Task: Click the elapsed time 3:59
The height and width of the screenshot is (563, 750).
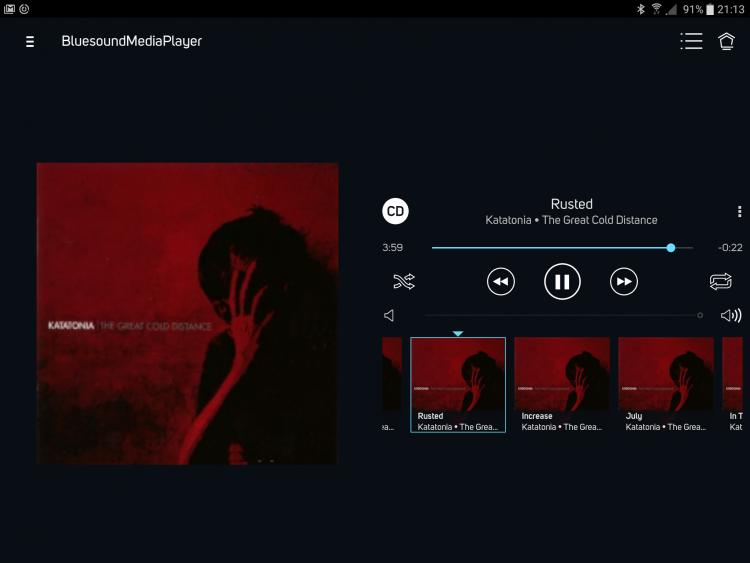Action: (x=392, y=248)
